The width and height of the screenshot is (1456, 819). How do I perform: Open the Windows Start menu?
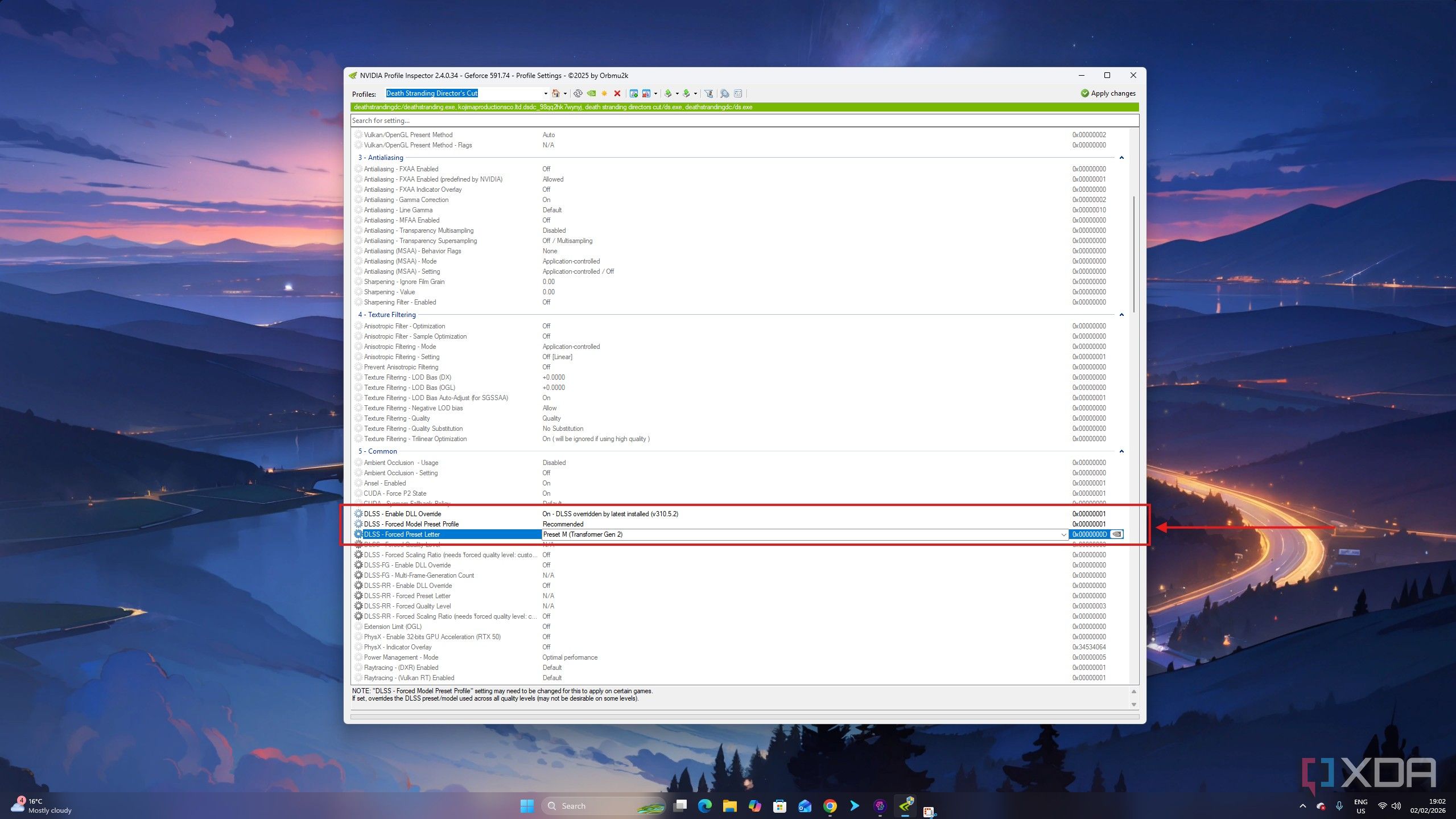(527, 806)
